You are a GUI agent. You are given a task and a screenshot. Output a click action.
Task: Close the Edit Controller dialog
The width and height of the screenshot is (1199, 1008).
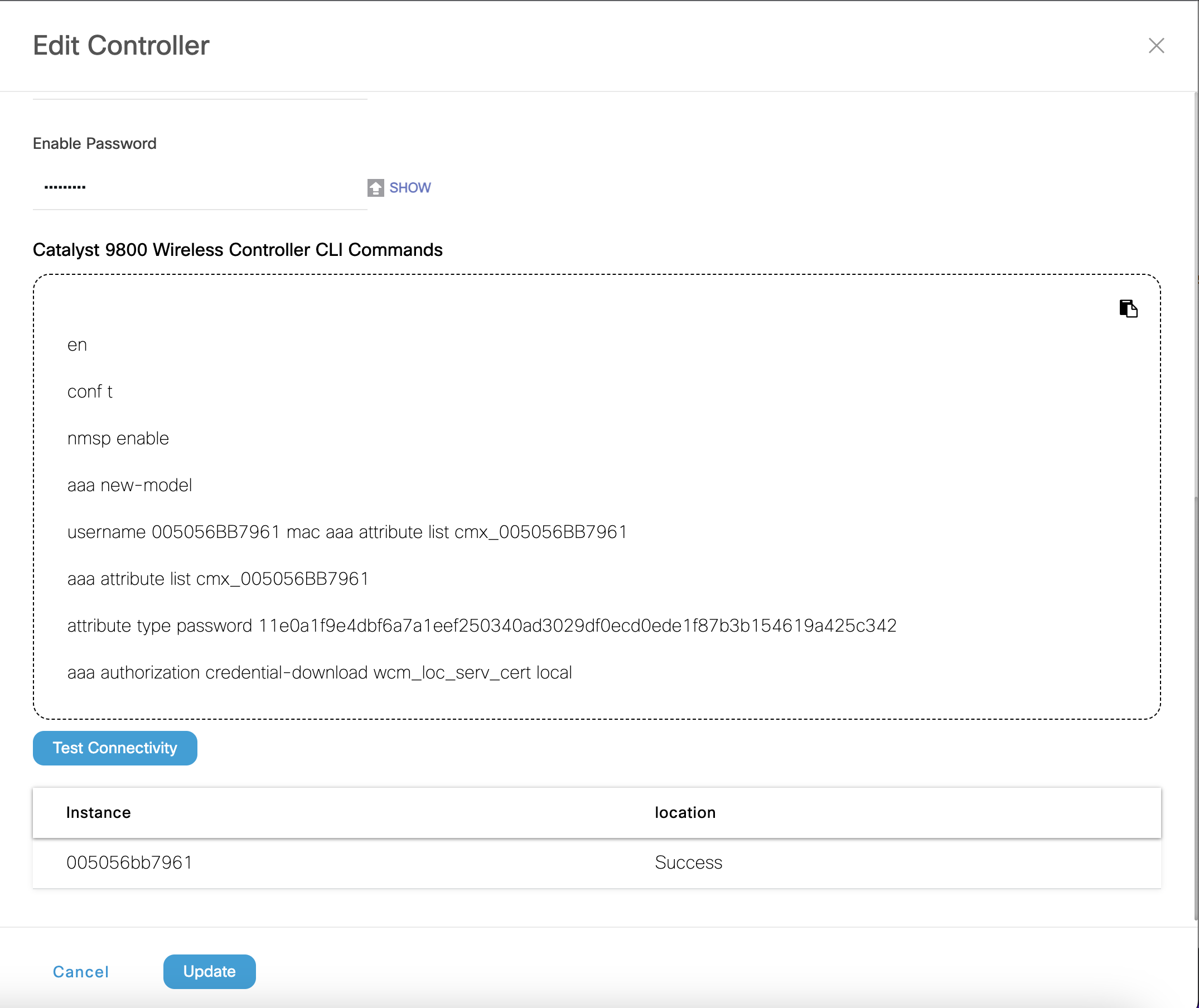tap(1156, 46)
